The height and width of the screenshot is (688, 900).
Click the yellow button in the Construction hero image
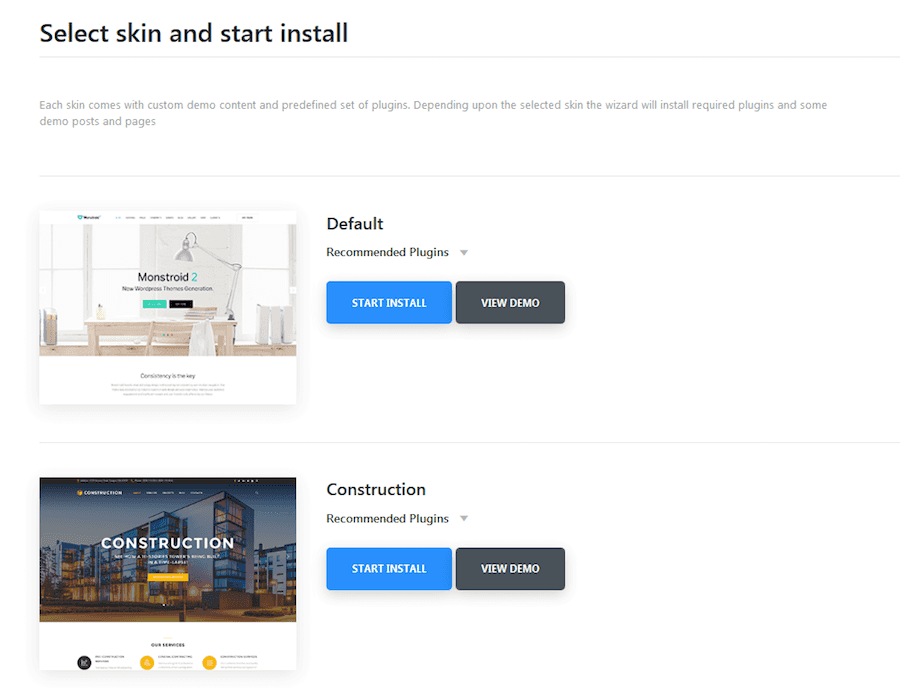[168, 577]
